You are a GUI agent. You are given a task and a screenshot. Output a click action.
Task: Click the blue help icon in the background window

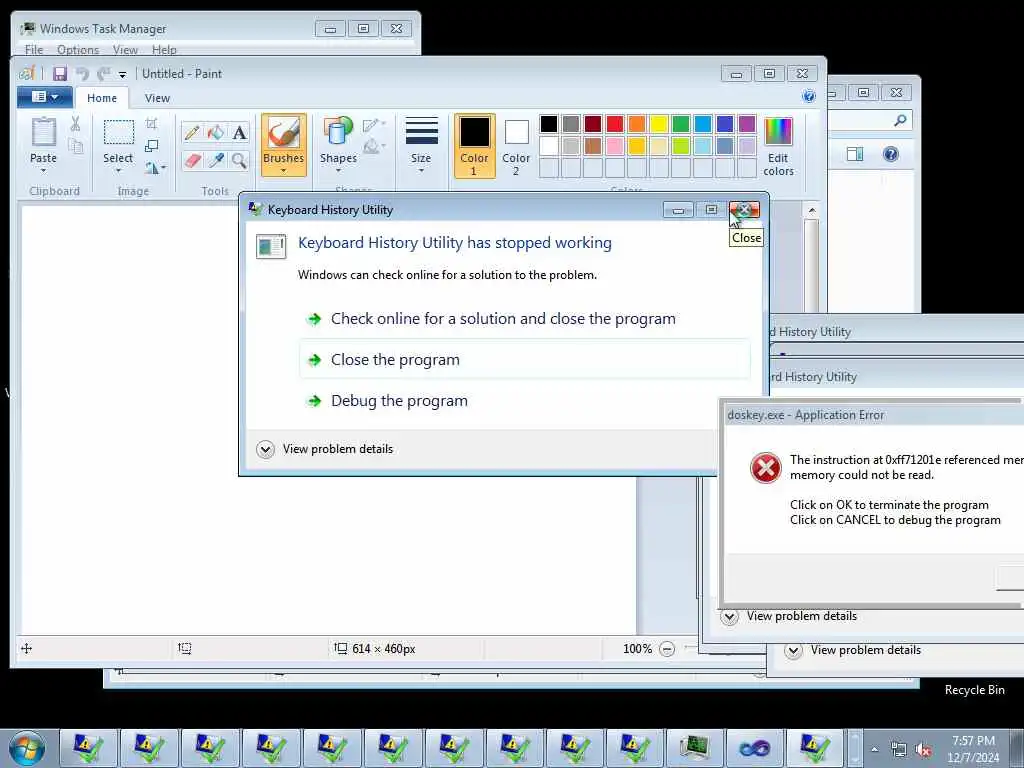[x=891, y=154]
